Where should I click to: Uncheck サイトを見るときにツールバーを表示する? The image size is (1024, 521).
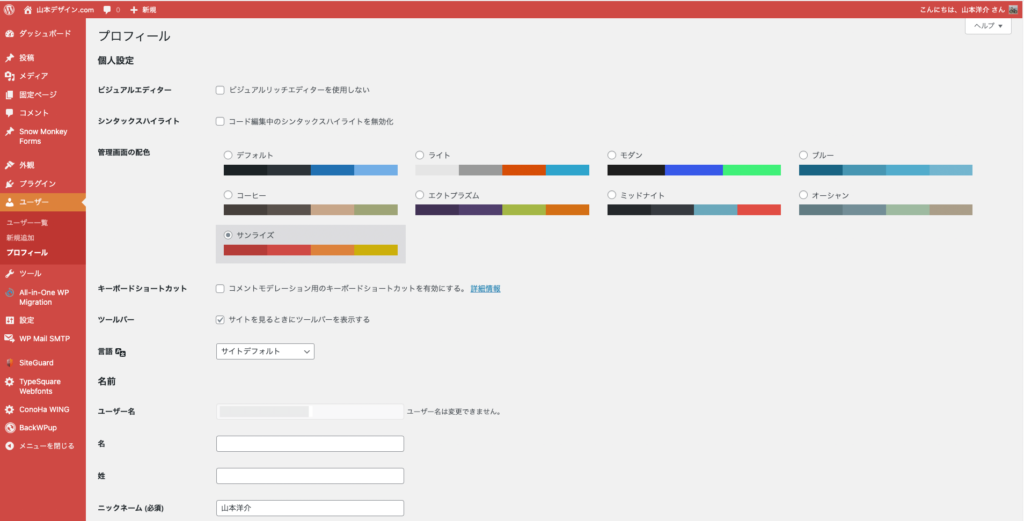click(220, 320)
